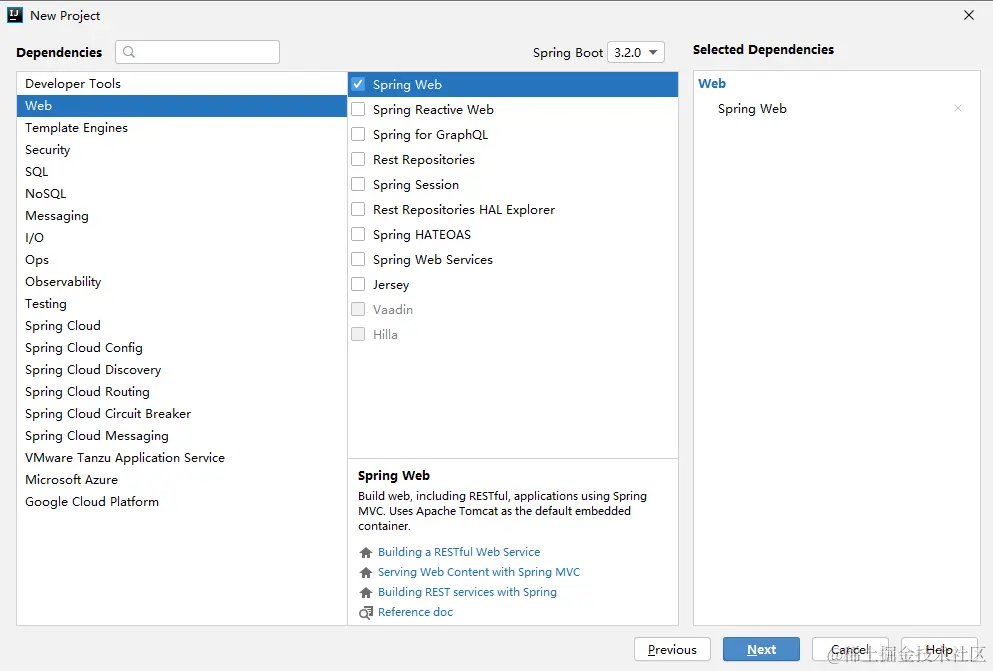Image resolution: width=993 pixels, height=671 pixels.
Task: Uncheck the Spring Web checkbox
Action: click(x=358, y=84)
